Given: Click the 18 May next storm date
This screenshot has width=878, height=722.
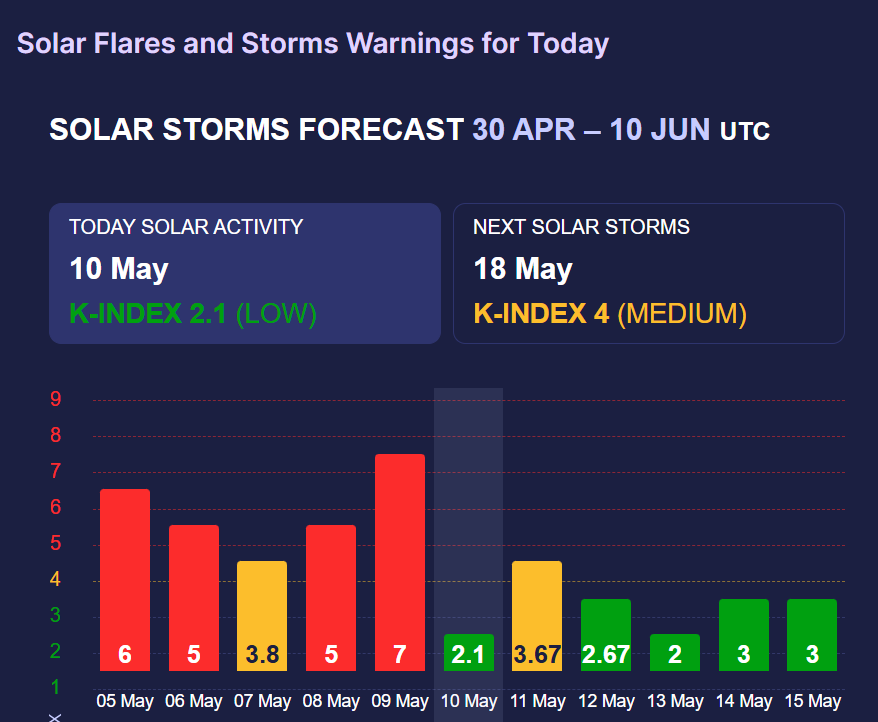Looking at the screenshot, I should click(522, 269).
